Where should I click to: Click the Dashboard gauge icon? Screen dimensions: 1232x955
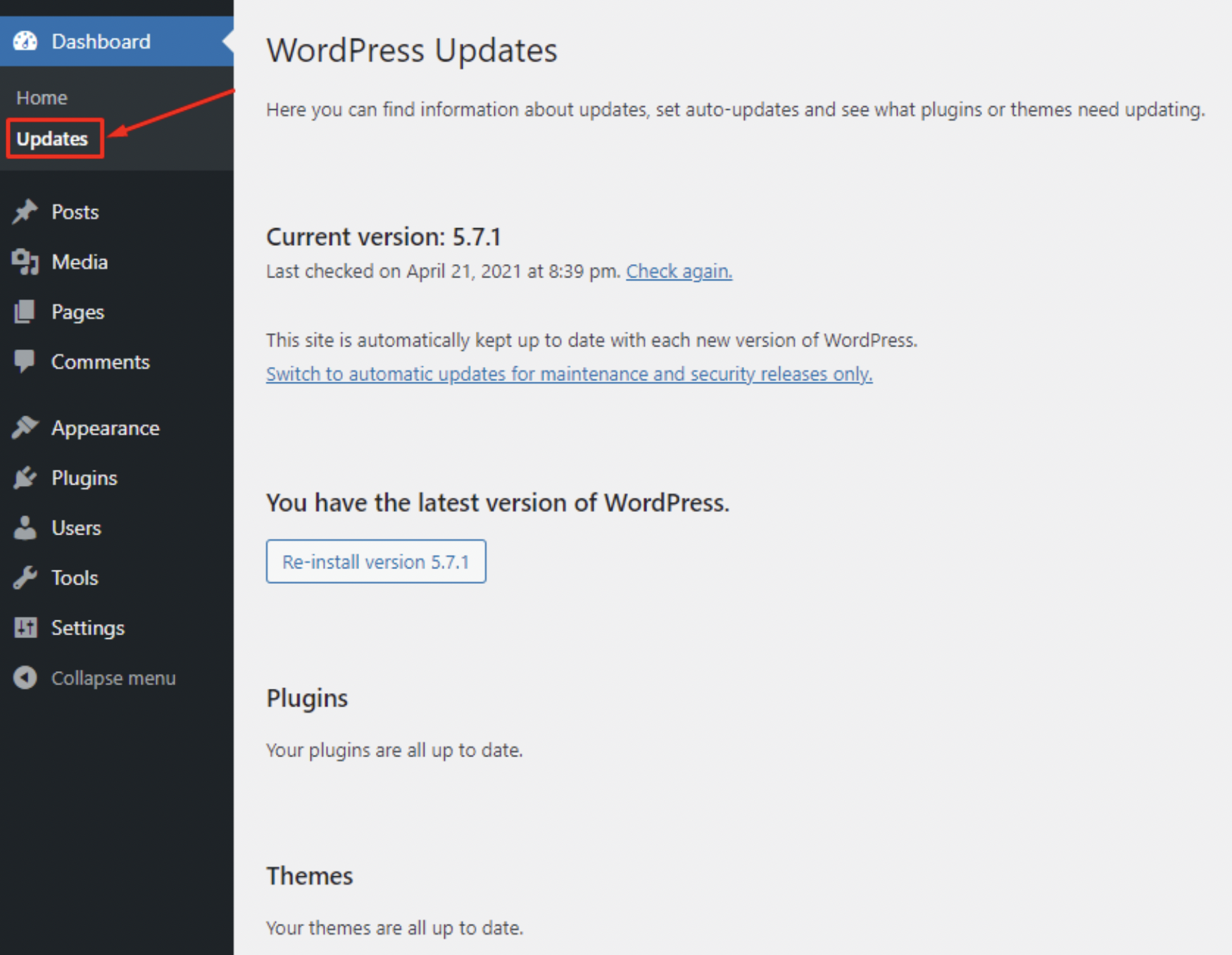pyautogui.click(x=25, y=42)
